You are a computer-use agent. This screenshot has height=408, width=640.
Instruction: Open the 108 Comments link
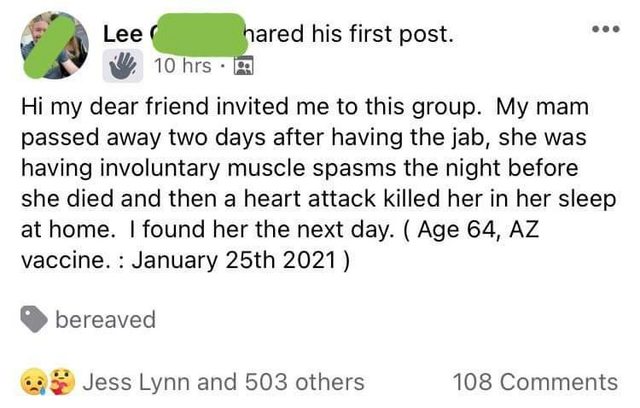pos(535,382)
